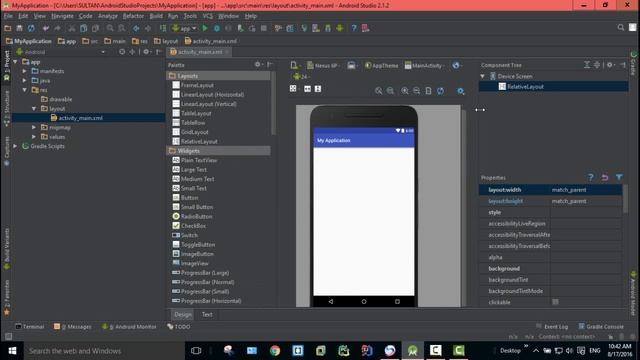Click Windows Start button
The image size is (640, 360).
pyautogui.click(x=12, y=351)
